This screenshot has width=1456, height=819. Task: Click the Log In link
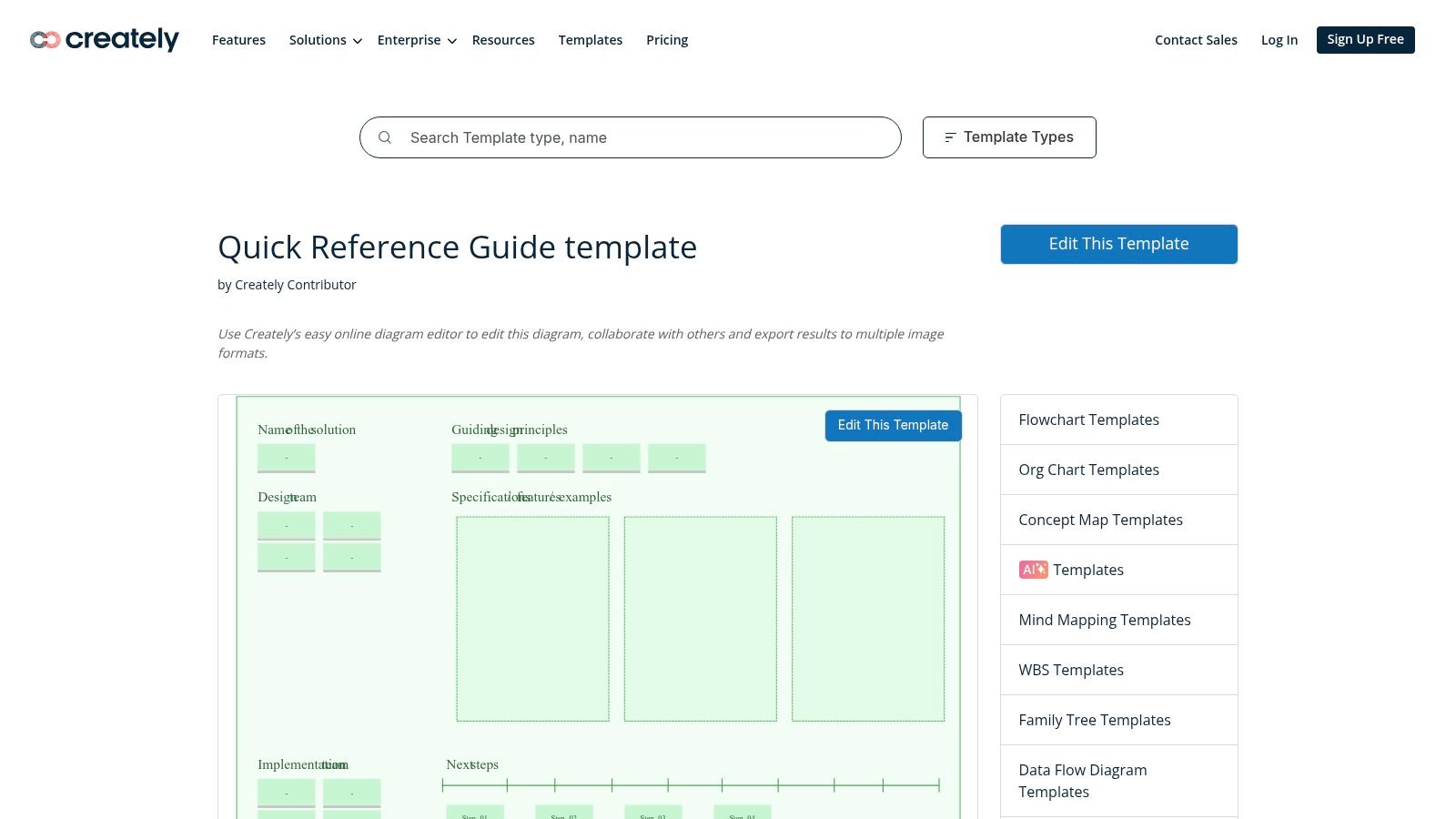1279,40
